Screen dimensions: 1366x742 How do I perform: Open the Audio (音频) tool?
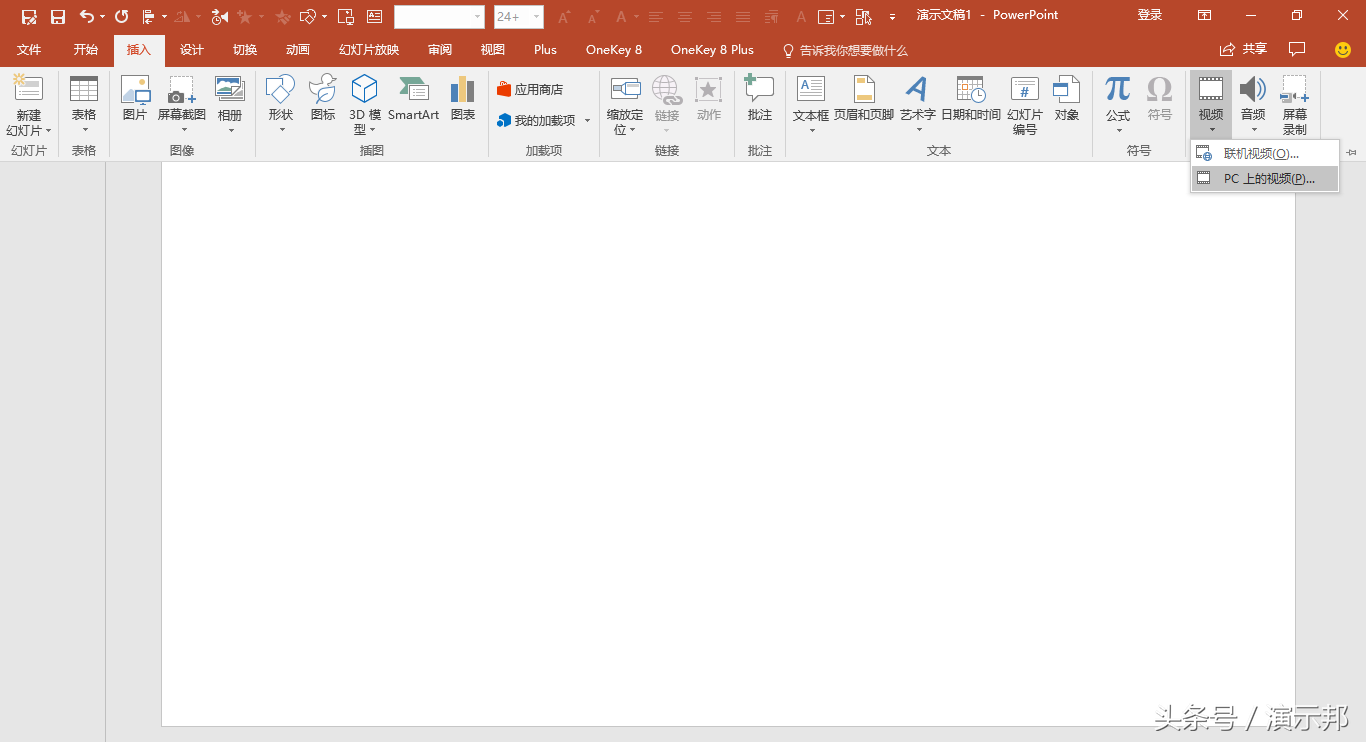[x=1253, y=106]
